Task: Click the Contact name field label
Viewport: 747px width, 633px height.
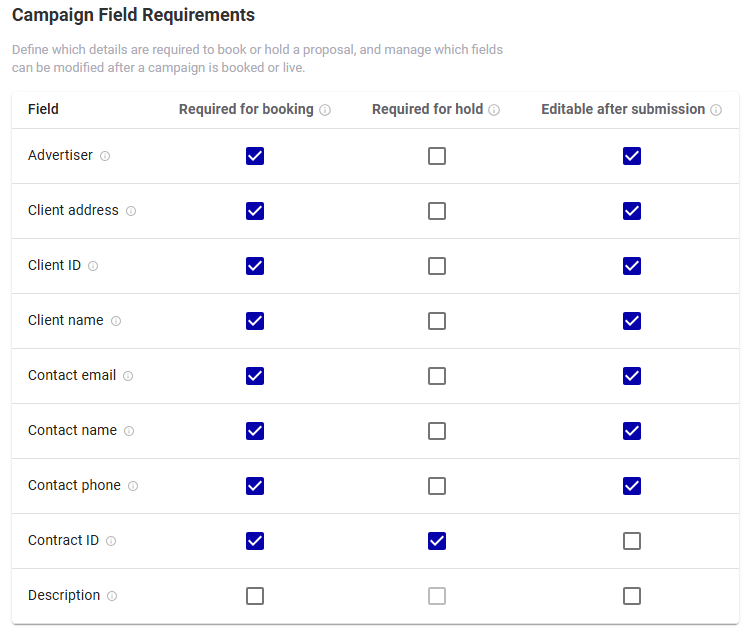Action: [72, 430]
